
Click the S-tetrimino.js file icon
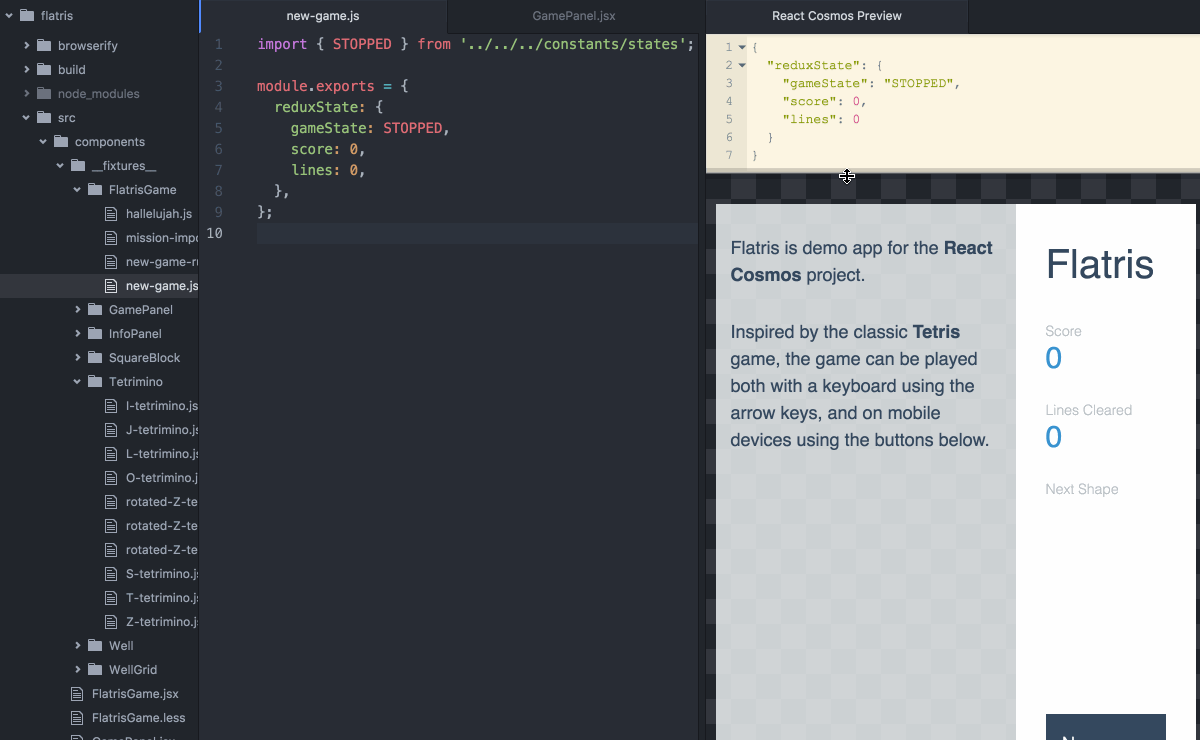point(111,574)
